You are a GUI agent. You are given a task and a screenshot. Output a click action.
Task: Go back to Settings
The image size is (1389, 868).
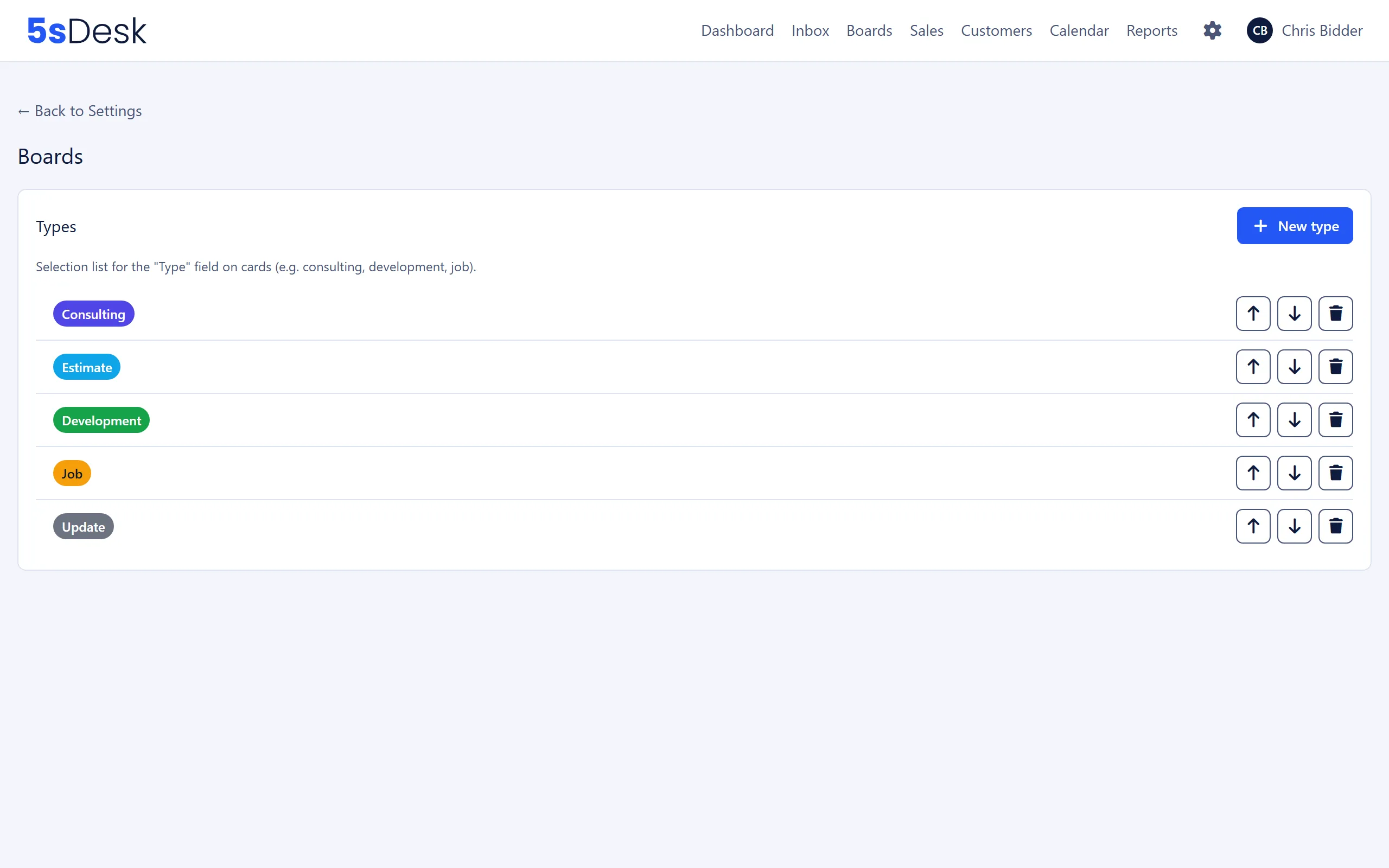80,111
